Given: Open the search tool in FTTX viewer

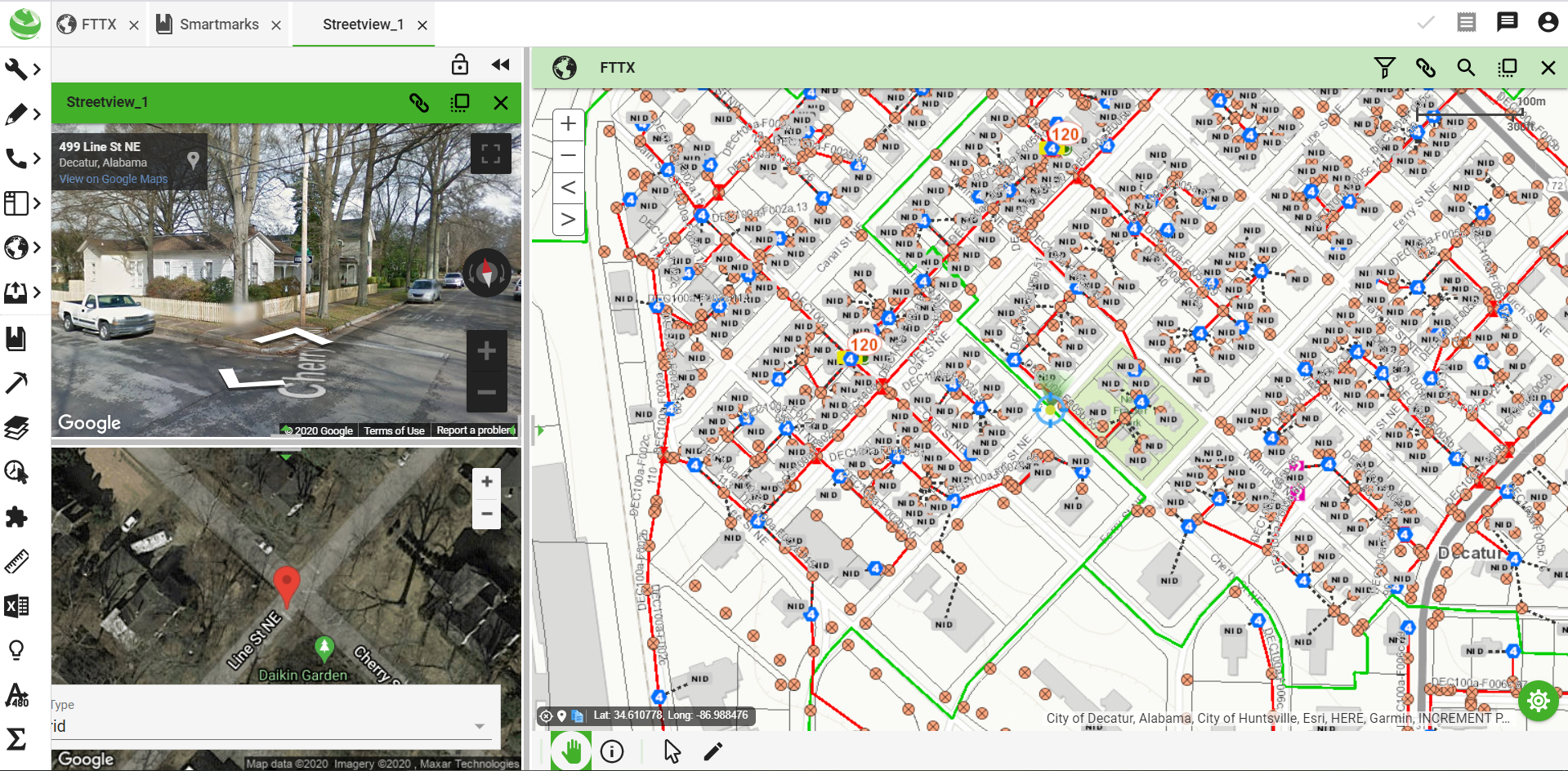Looking at the screenshot, I should tap(1466, 68).
